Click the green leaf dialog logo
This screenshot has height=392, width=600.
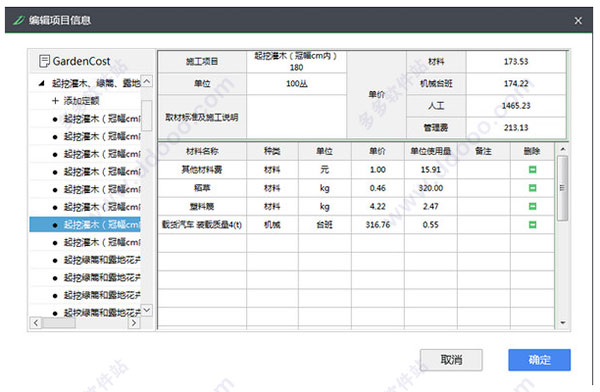tap(19, 20)
